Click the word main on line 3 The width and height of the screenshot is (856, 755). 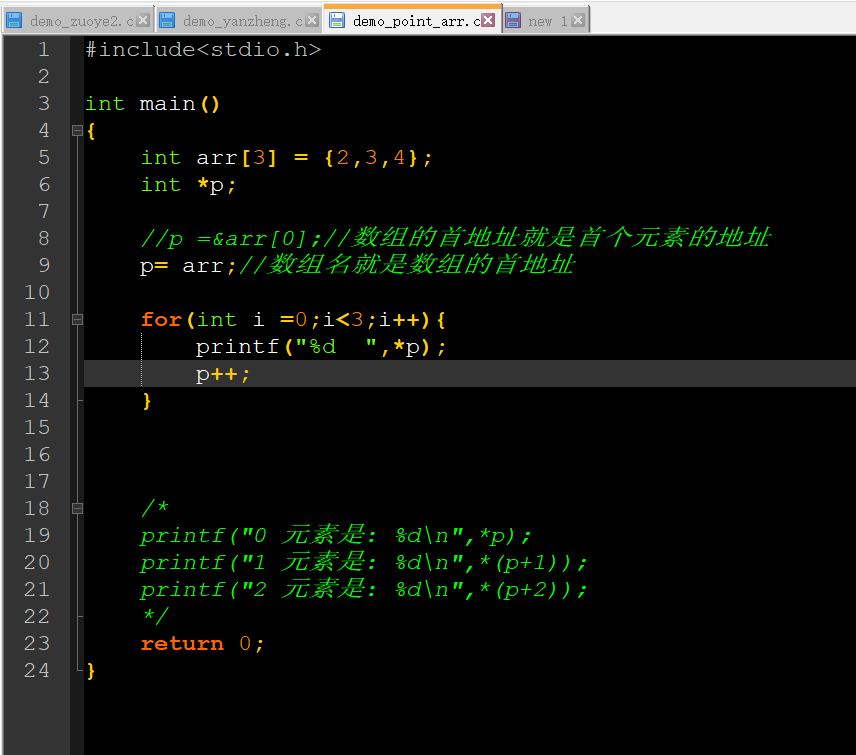coord(167,104)
